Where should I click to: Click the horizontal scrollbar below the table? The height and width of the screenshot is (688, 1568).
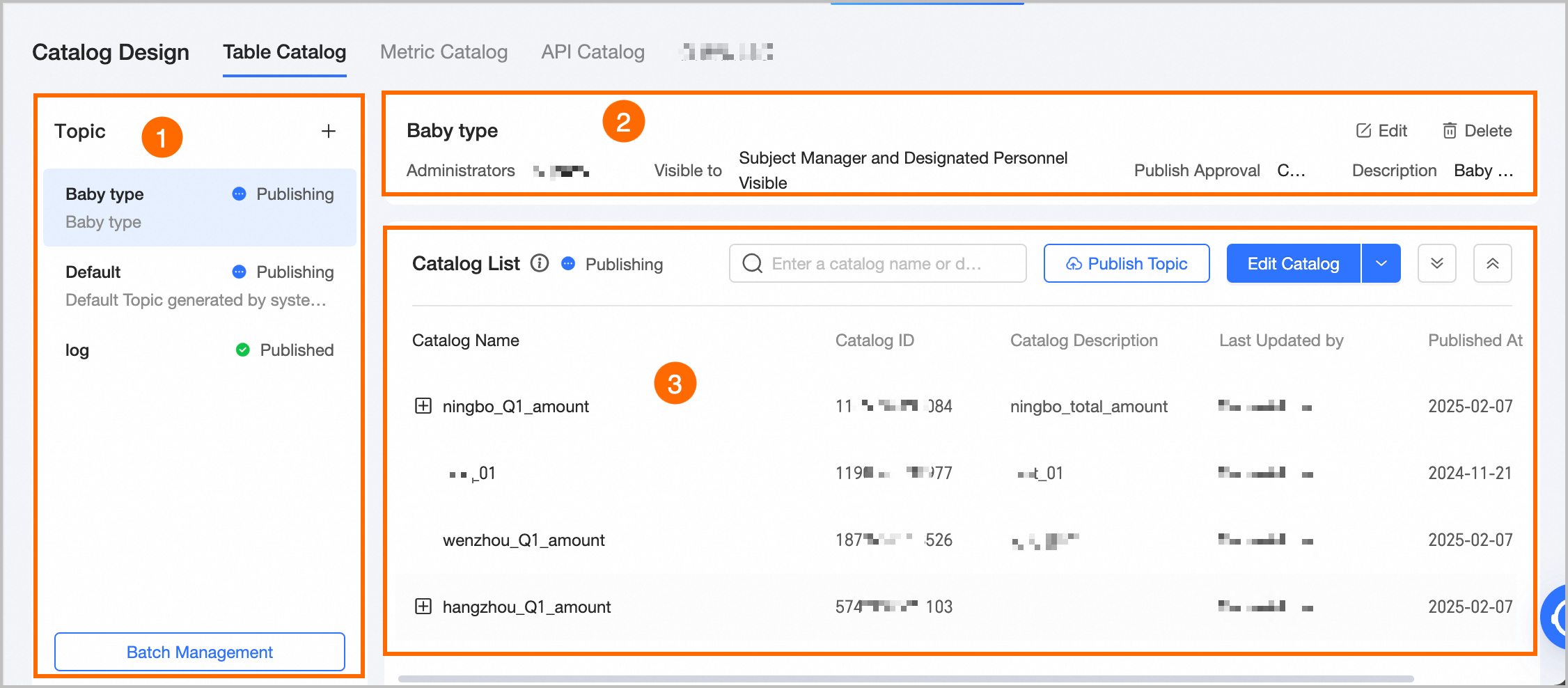point(905,678)
